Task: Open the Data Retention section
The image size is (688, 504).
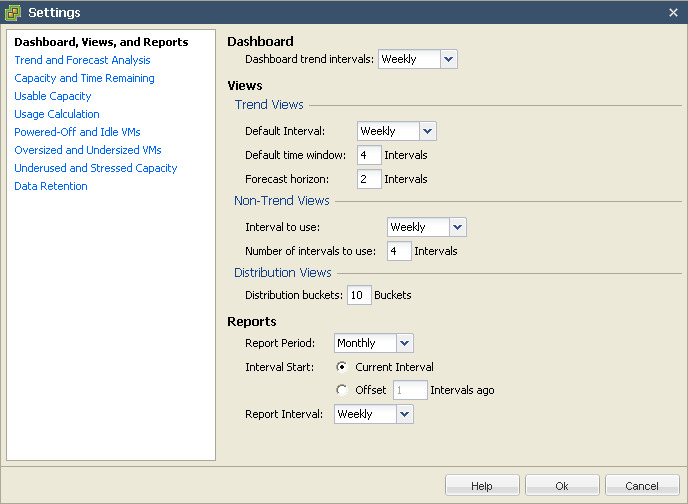Action: [x=51, y=186]
